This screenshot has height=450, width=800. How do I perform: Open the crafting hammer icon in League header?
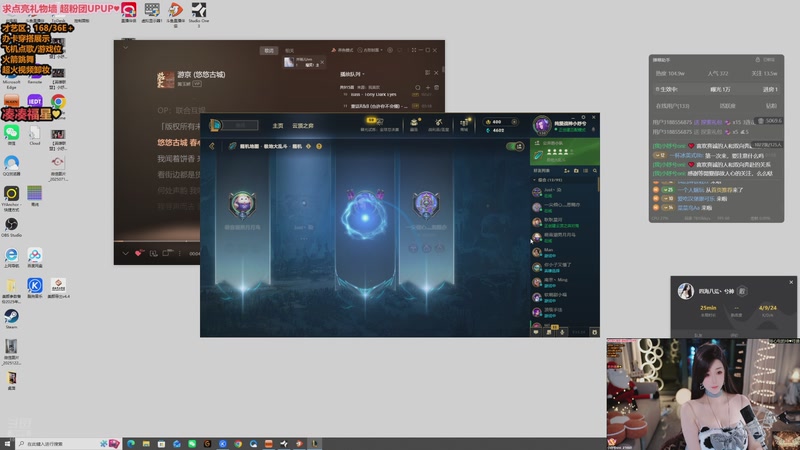click(x=438, y=122)
